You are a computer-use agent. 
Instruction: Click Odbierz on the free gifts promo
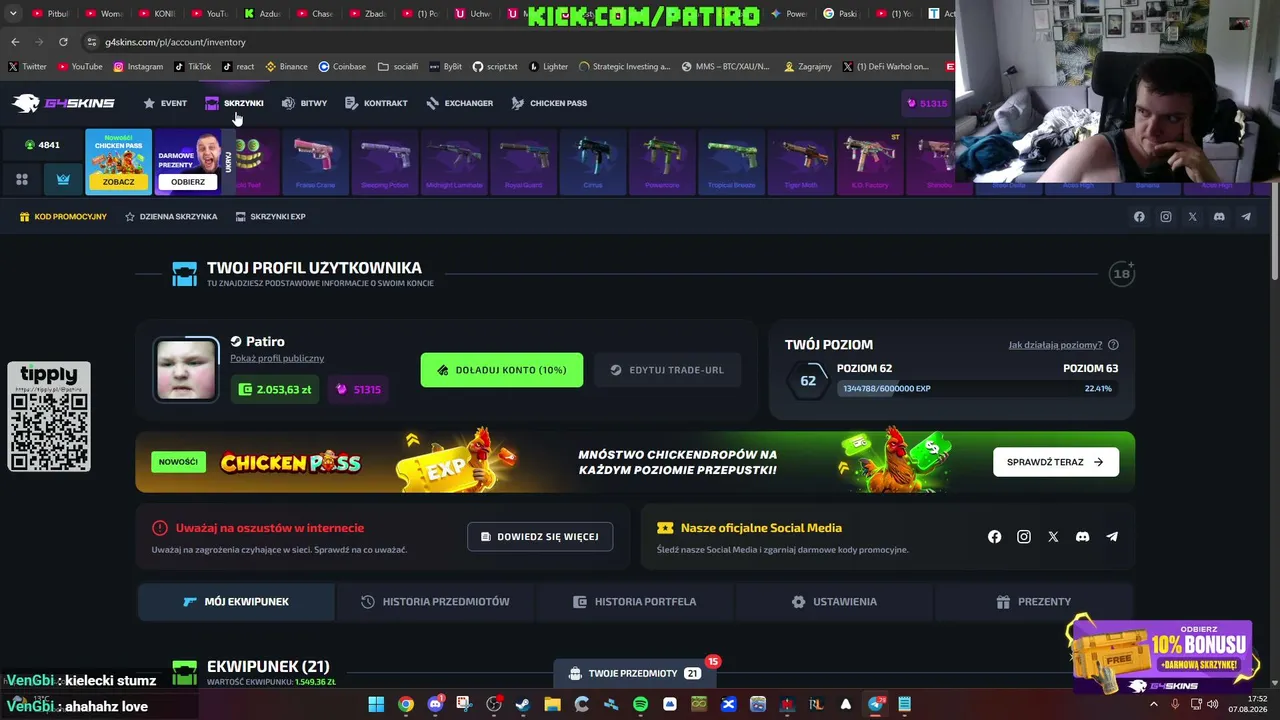coord(188,182)
